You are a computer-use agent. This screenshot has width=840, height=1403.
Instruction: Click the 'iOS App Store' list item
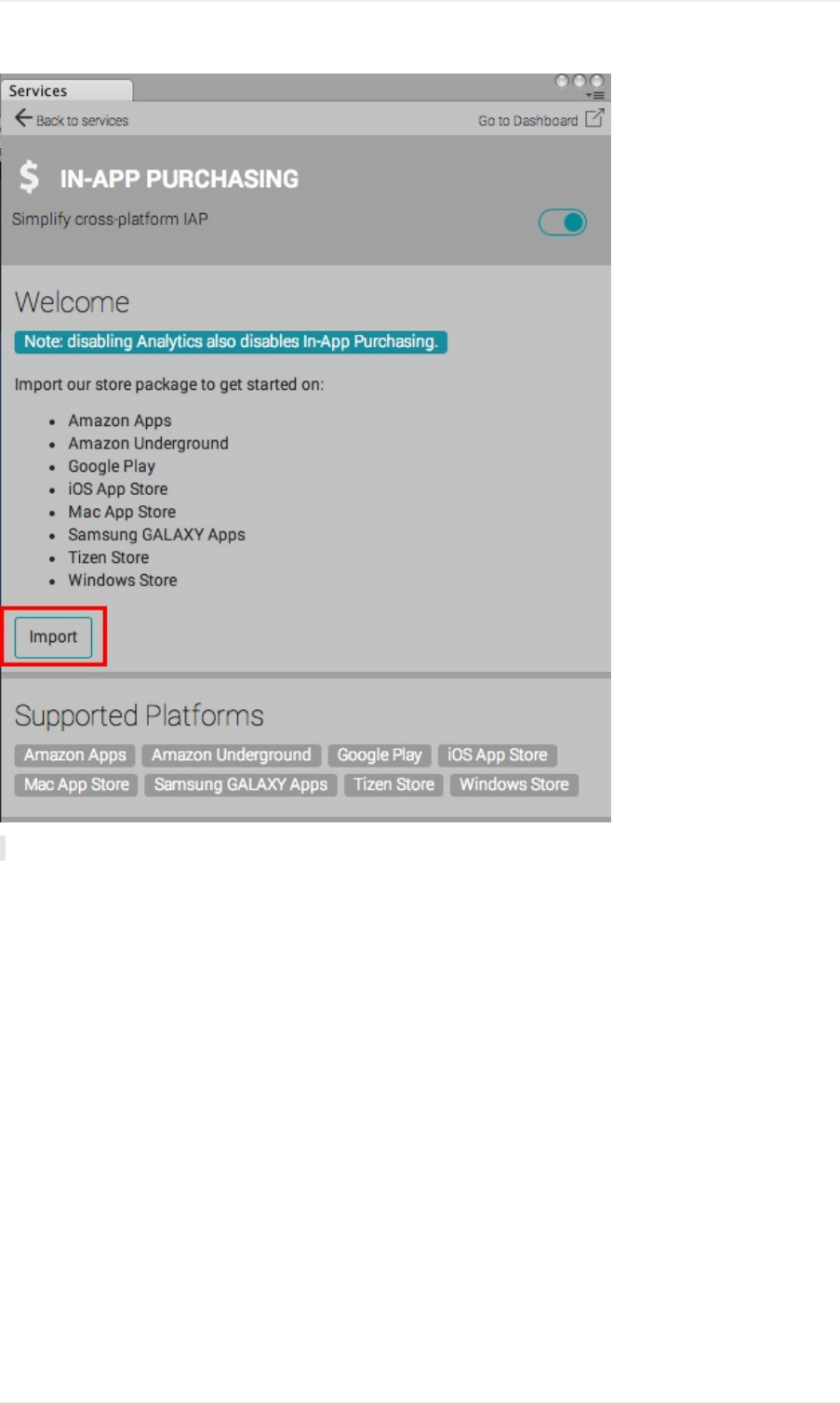[x=118, y=489]
